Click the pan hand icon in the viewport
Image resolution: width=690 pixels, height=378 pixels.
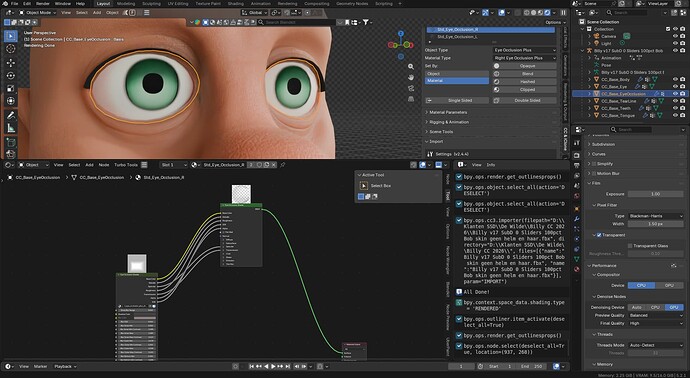point(411,77)
